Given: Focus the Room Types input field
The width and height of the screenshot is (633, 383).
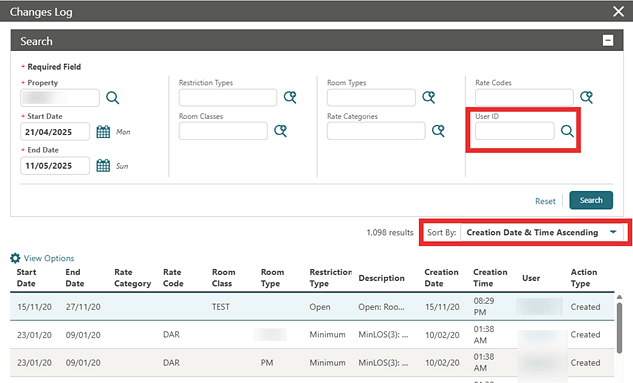Looking at the screenshot, I should 371,97.
